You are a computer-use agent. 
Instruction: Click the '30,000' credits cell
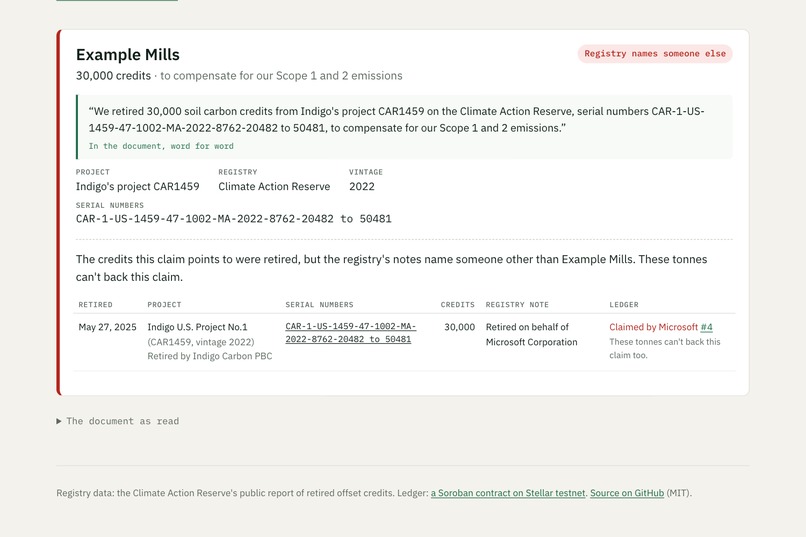pyautogui.click(x=460, y=327)
